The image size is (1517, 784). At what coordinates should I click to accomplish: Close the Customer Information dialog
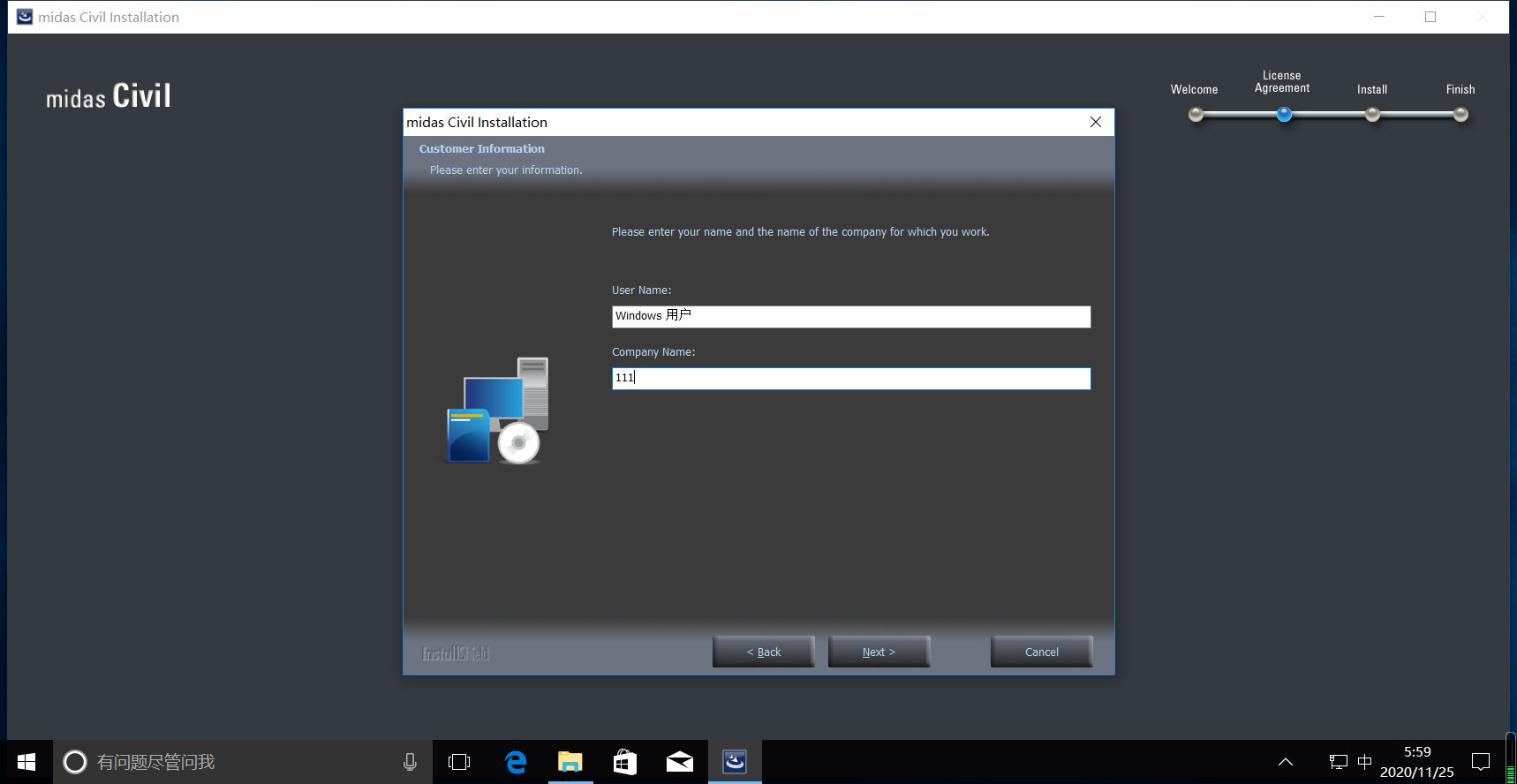click(1096, 122)
